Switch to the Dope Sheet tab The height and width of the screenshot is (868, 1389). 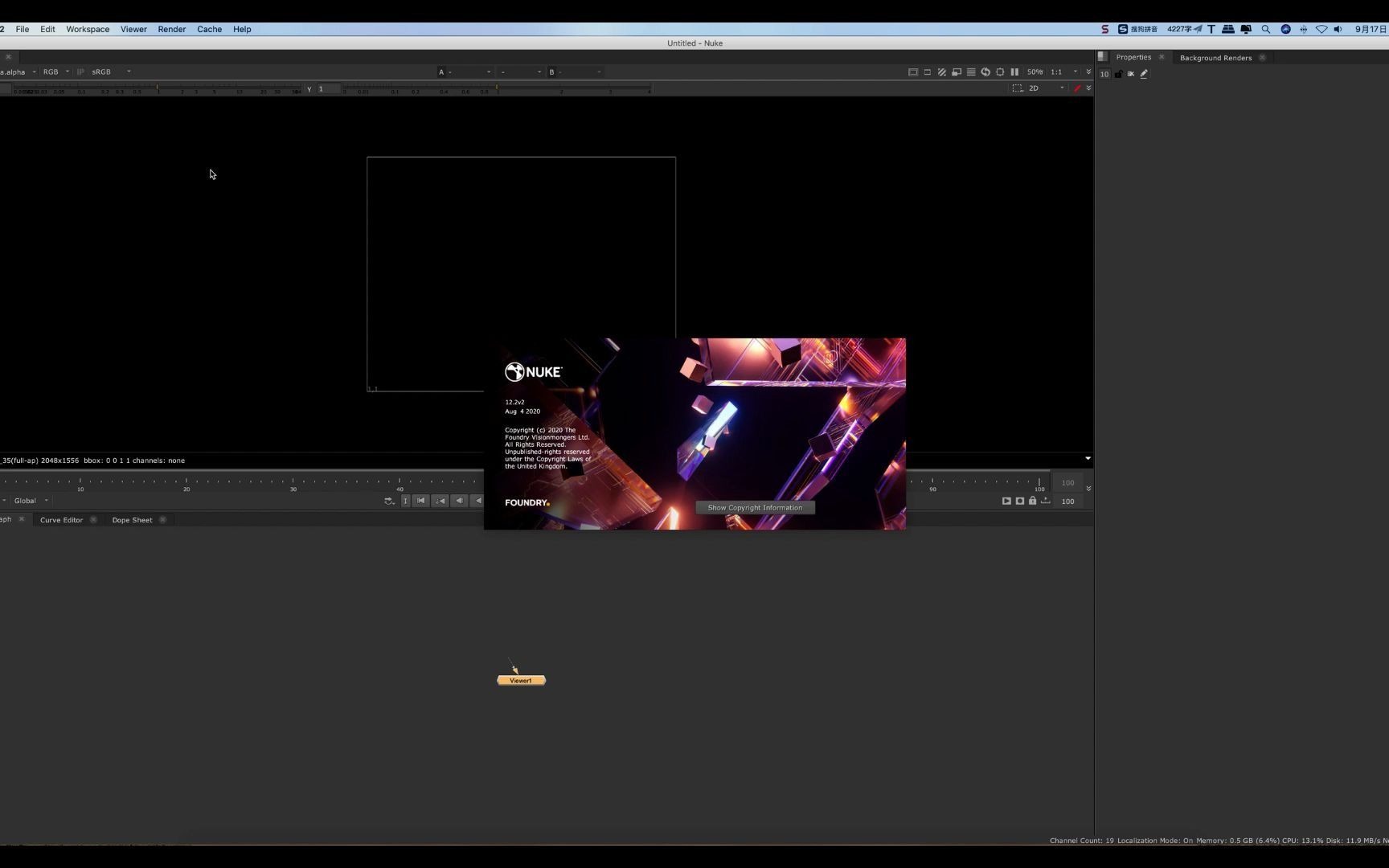click(x=132, y=520)
